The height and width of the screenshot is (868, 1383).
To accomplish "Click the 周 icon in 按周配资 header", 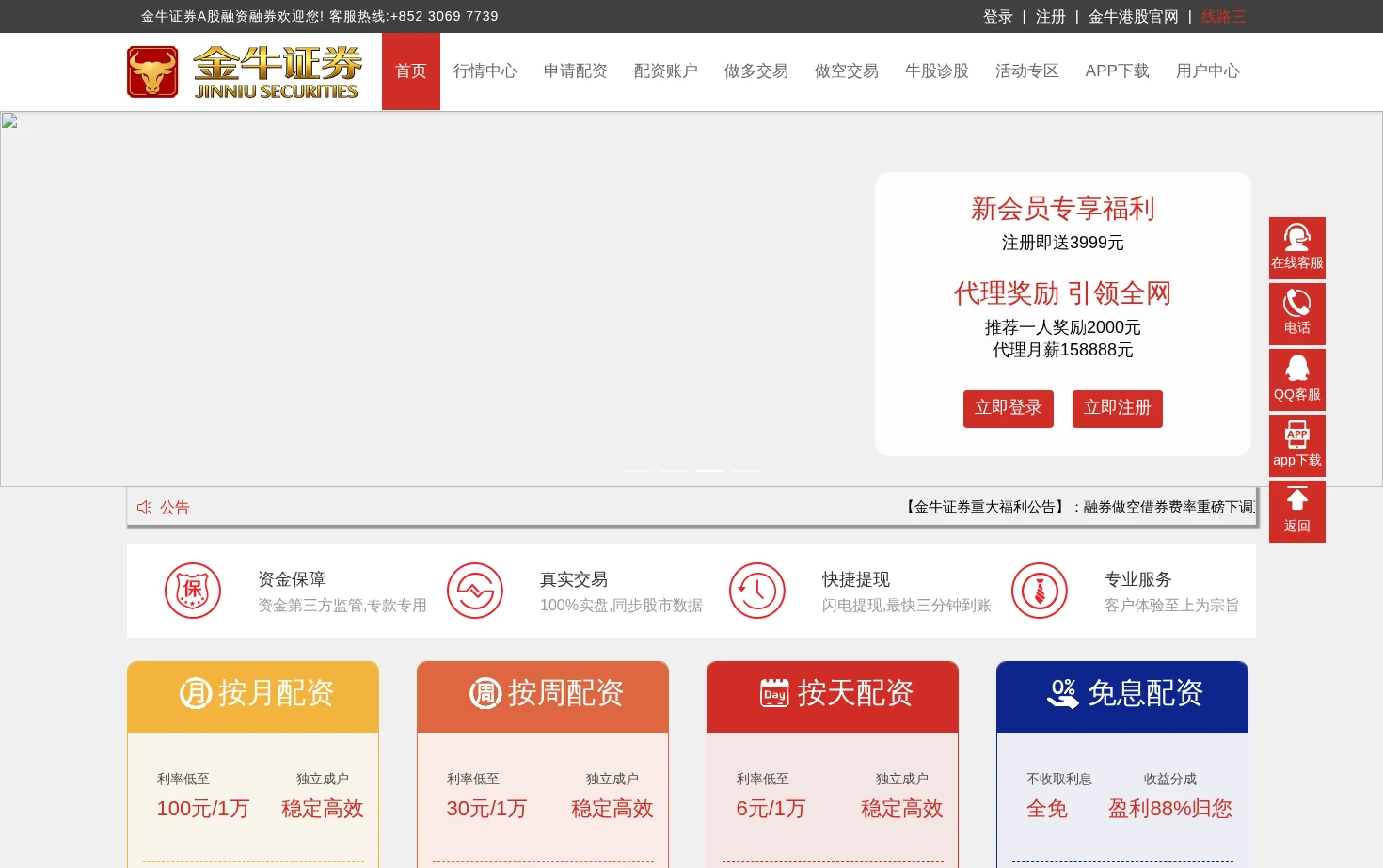I will 485,694.
